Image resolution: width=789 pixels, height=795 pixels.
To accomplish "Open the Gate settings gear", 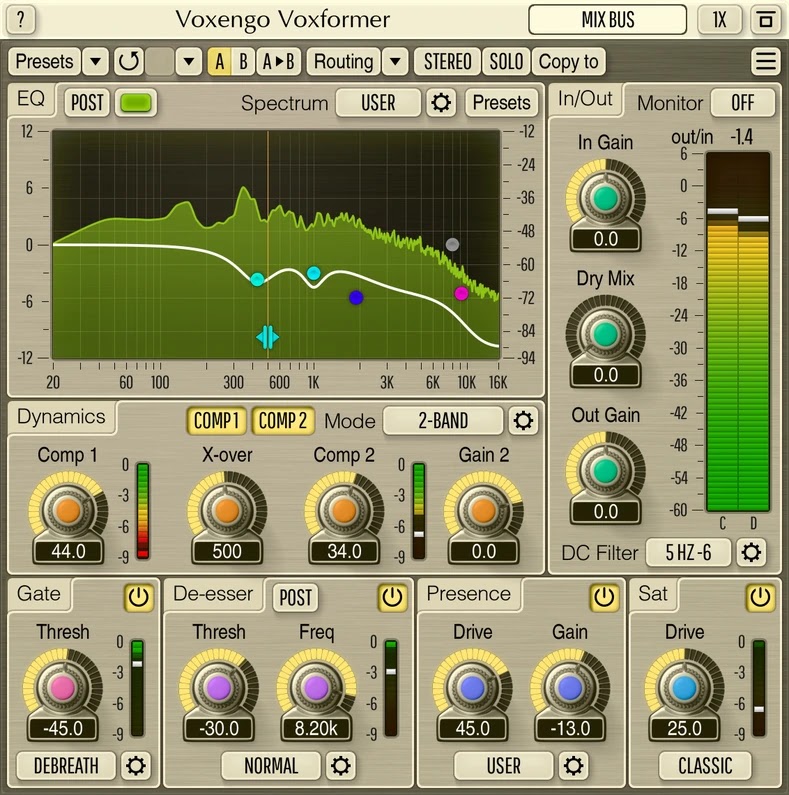I will point(135,765).
